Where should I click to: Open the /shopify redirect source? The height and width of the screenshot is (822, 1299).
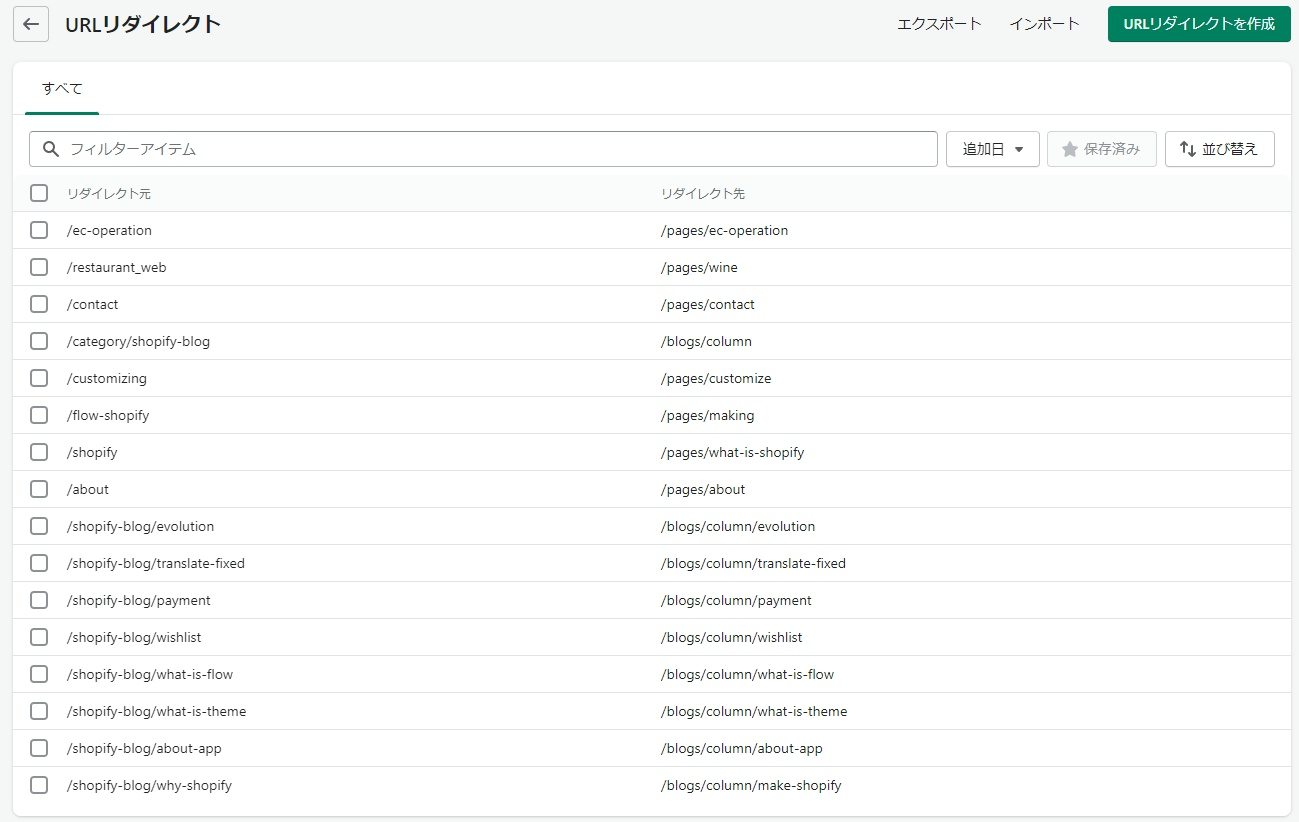[x=92, y=452]
